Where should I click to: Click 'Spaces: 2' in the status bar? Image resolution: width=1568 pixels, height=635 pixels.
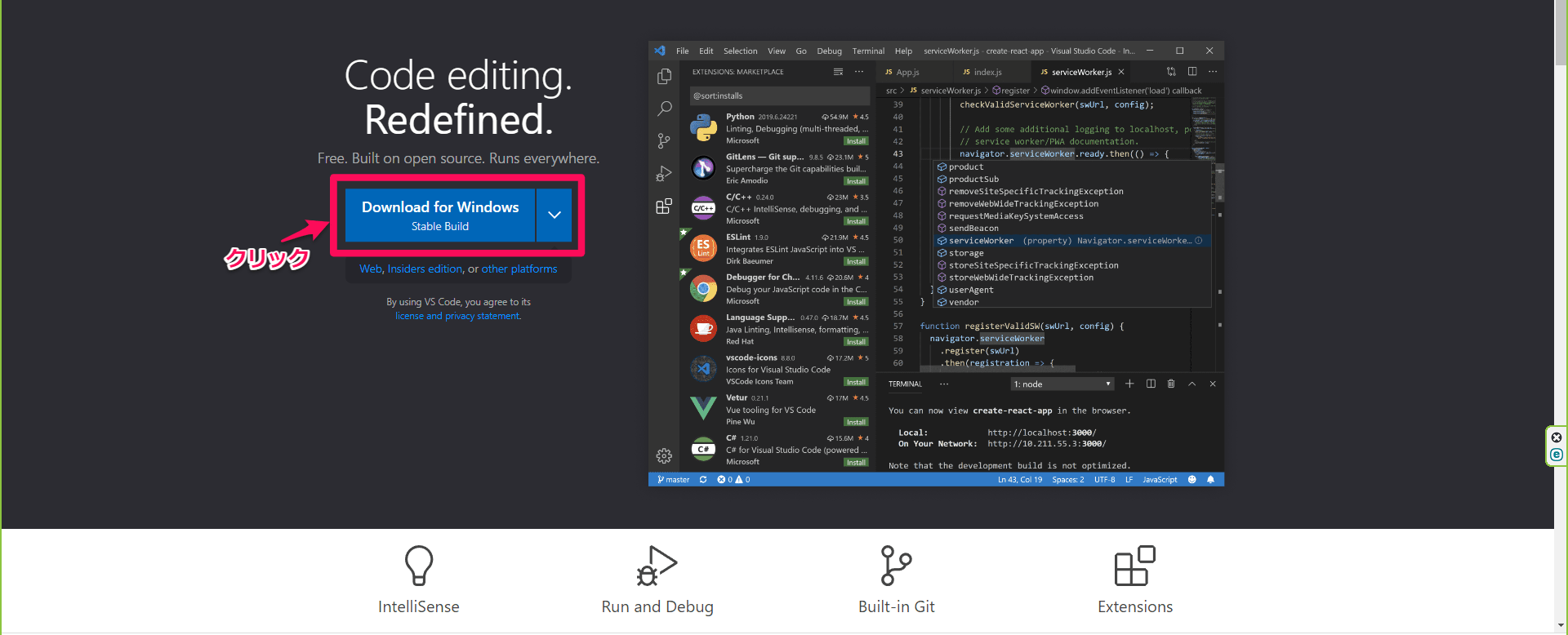(x=1068, y=480)
